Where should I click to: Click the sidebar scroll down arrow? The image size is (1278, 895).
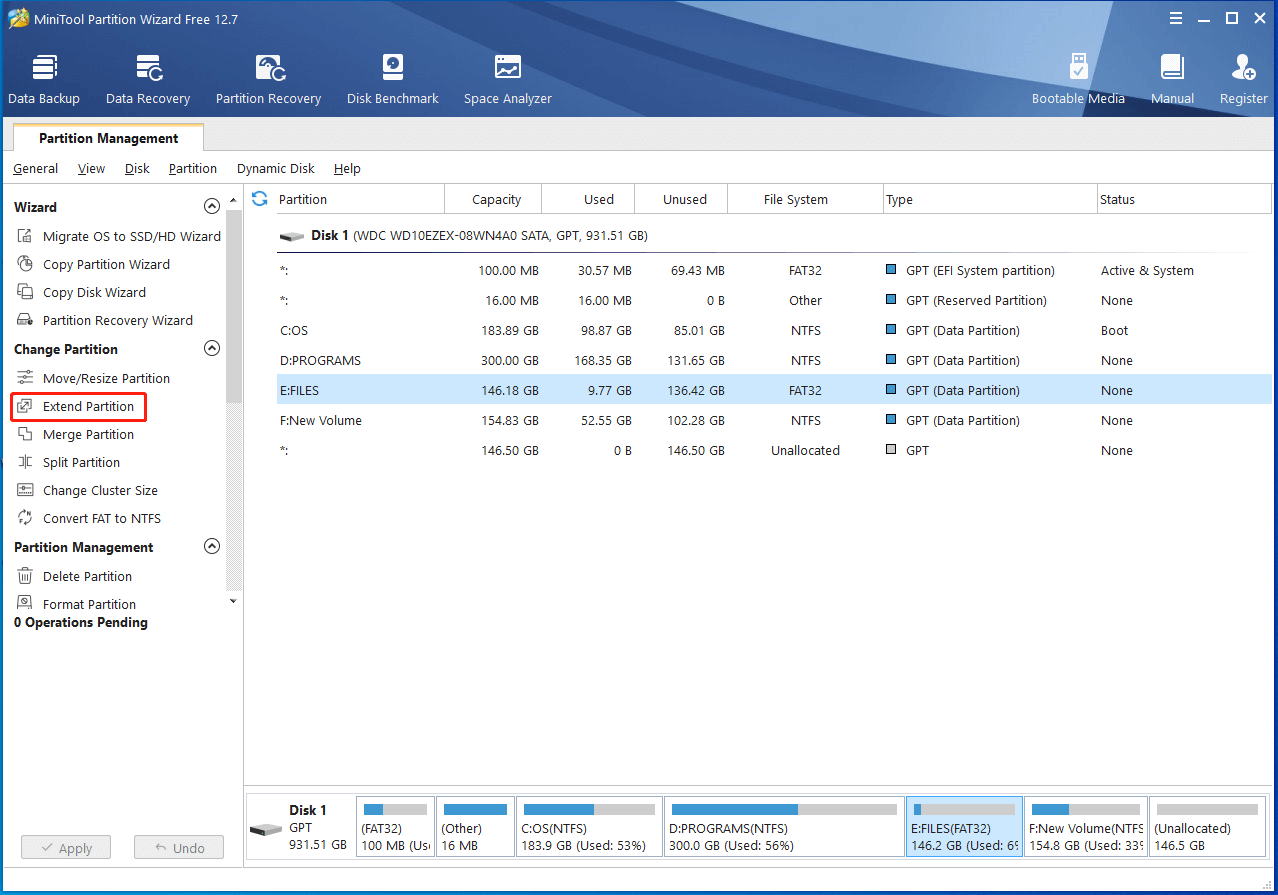pos(234,601)
